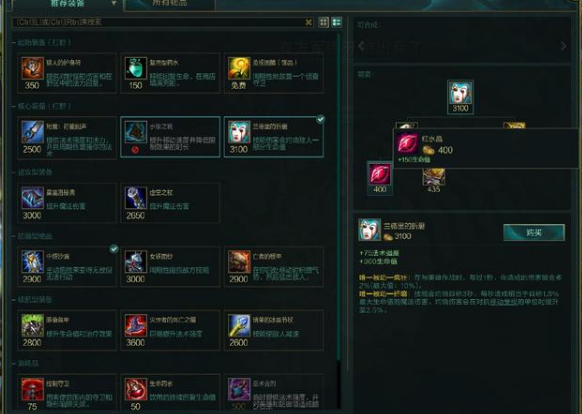Image resolution: width=582 pixels, height=414 pixels.
Task: Select the Control Ward costing 75
Action: click(x=67, y=393)
